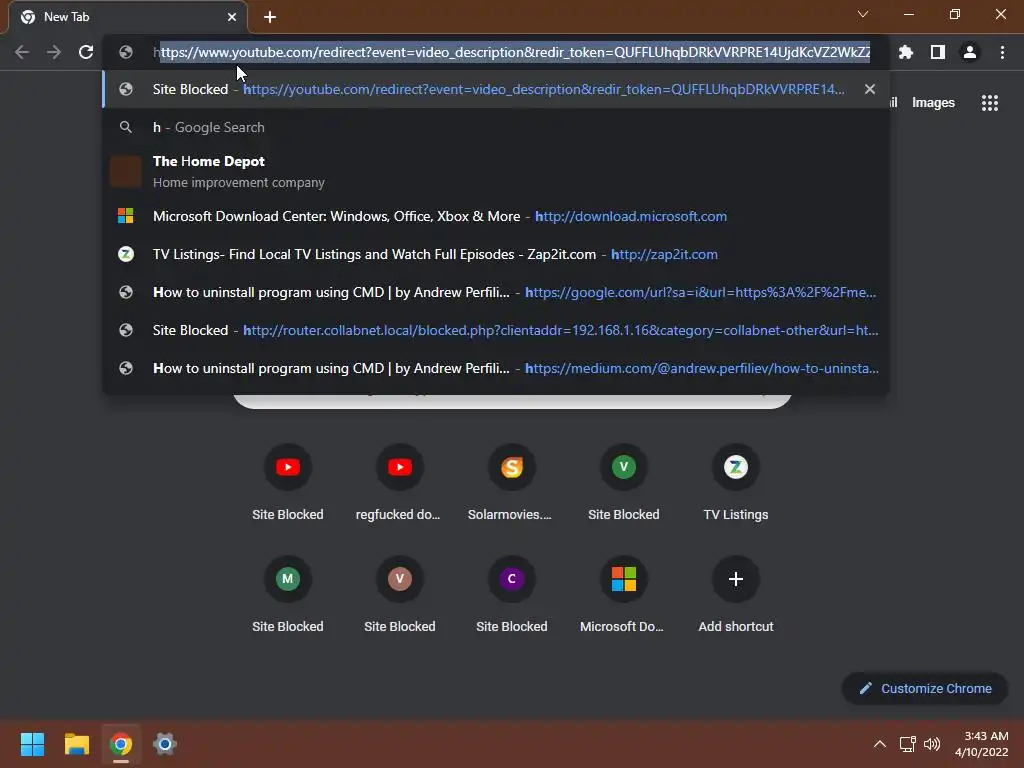1024x768 pixels.
Task: Launch File Explorer from the taskbar
Action: tap(76, 744)
